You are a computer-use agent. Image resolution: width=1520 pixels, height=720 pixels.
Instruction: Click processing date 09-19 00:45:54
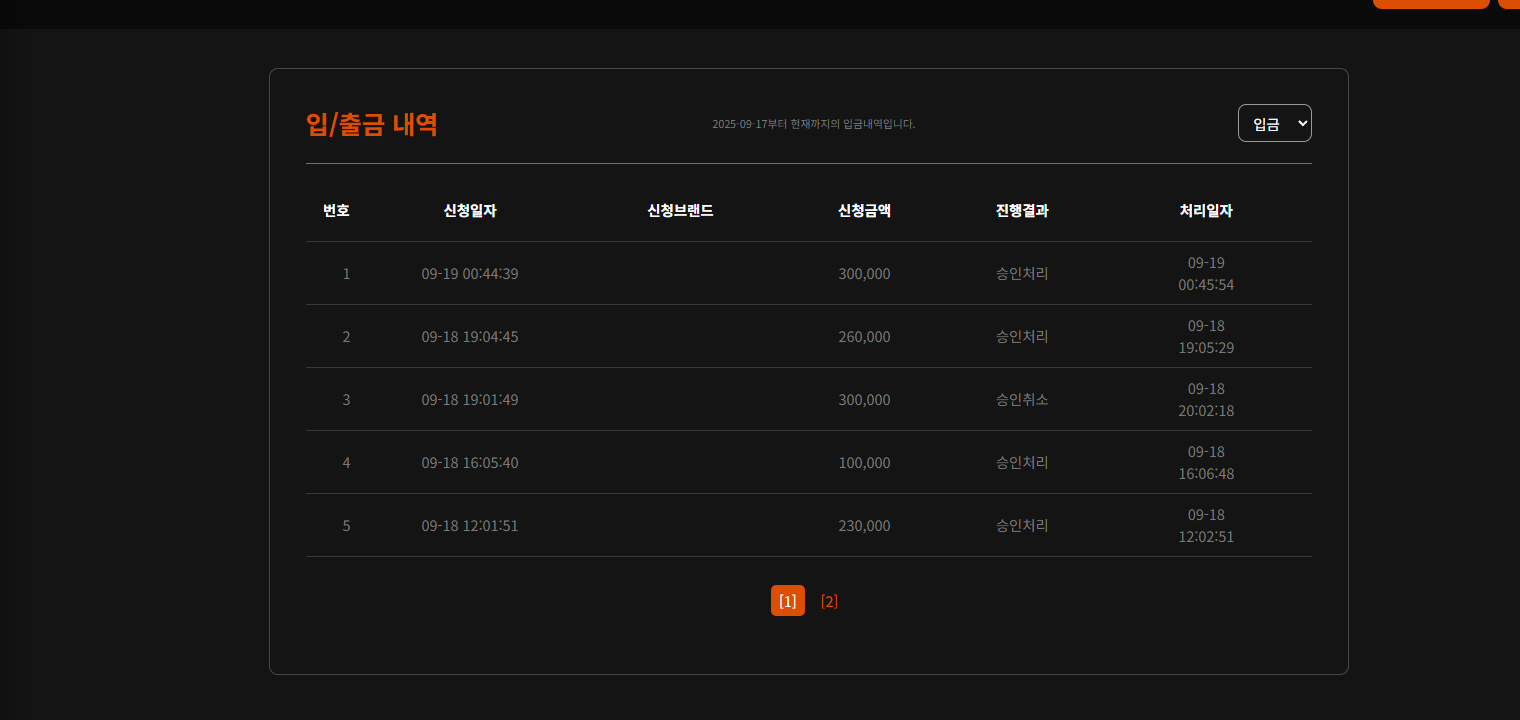click(x=1206, y=274)
